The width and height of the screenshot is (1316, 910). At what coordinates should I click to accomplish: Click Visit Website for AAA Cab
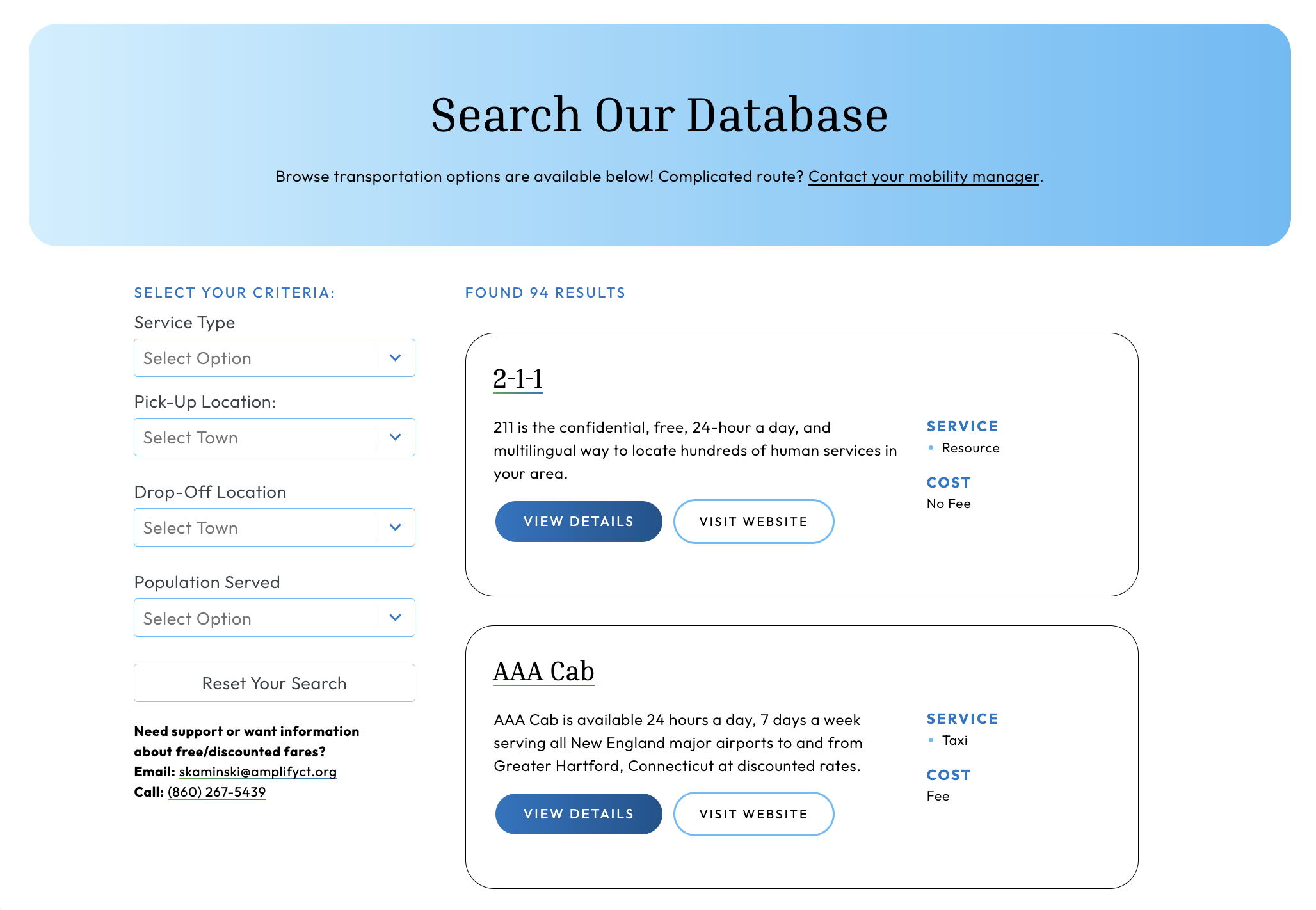(753, 813)
